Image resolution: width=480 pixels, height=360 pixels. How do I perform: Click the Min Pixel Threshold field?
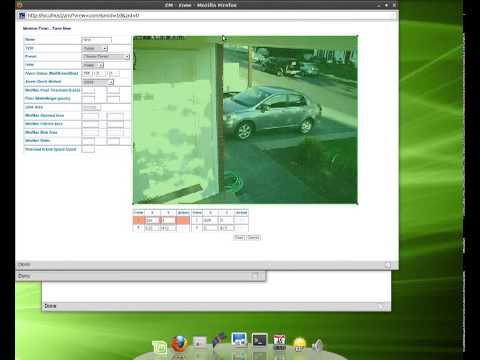tap(88, 90)
